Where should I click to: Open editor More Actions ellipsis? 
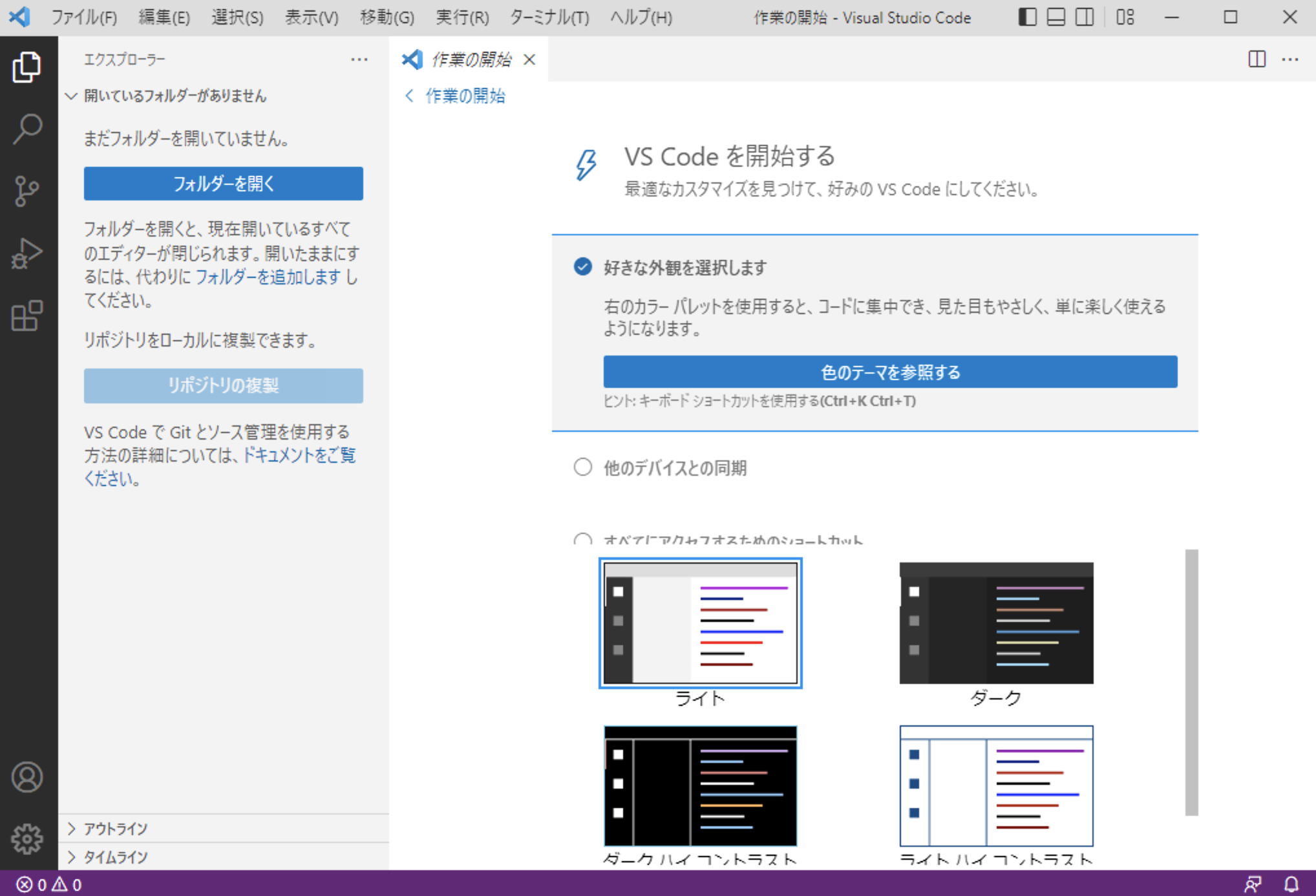[1290, 59]
